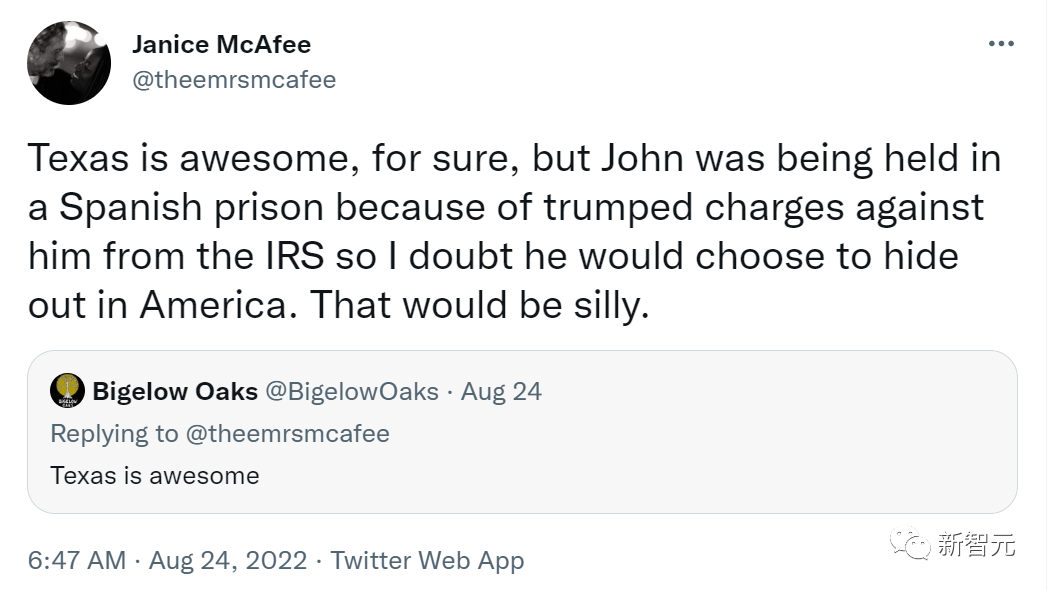Open the Bigelow Oaks name in quoted tweet
Image resolution: width=1049 pixels, height=590 pixels.
(x=175, y=391)
